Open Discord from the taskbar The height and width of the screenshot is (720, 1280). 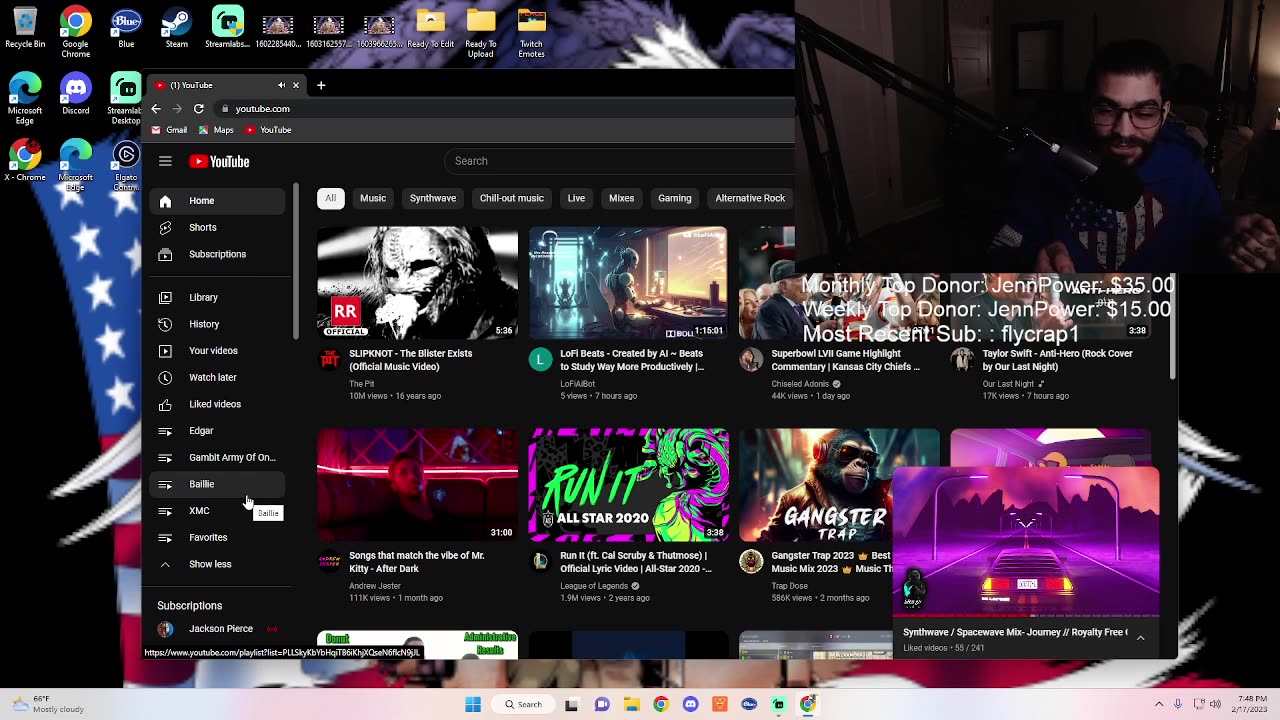click(x=690, y=704)
